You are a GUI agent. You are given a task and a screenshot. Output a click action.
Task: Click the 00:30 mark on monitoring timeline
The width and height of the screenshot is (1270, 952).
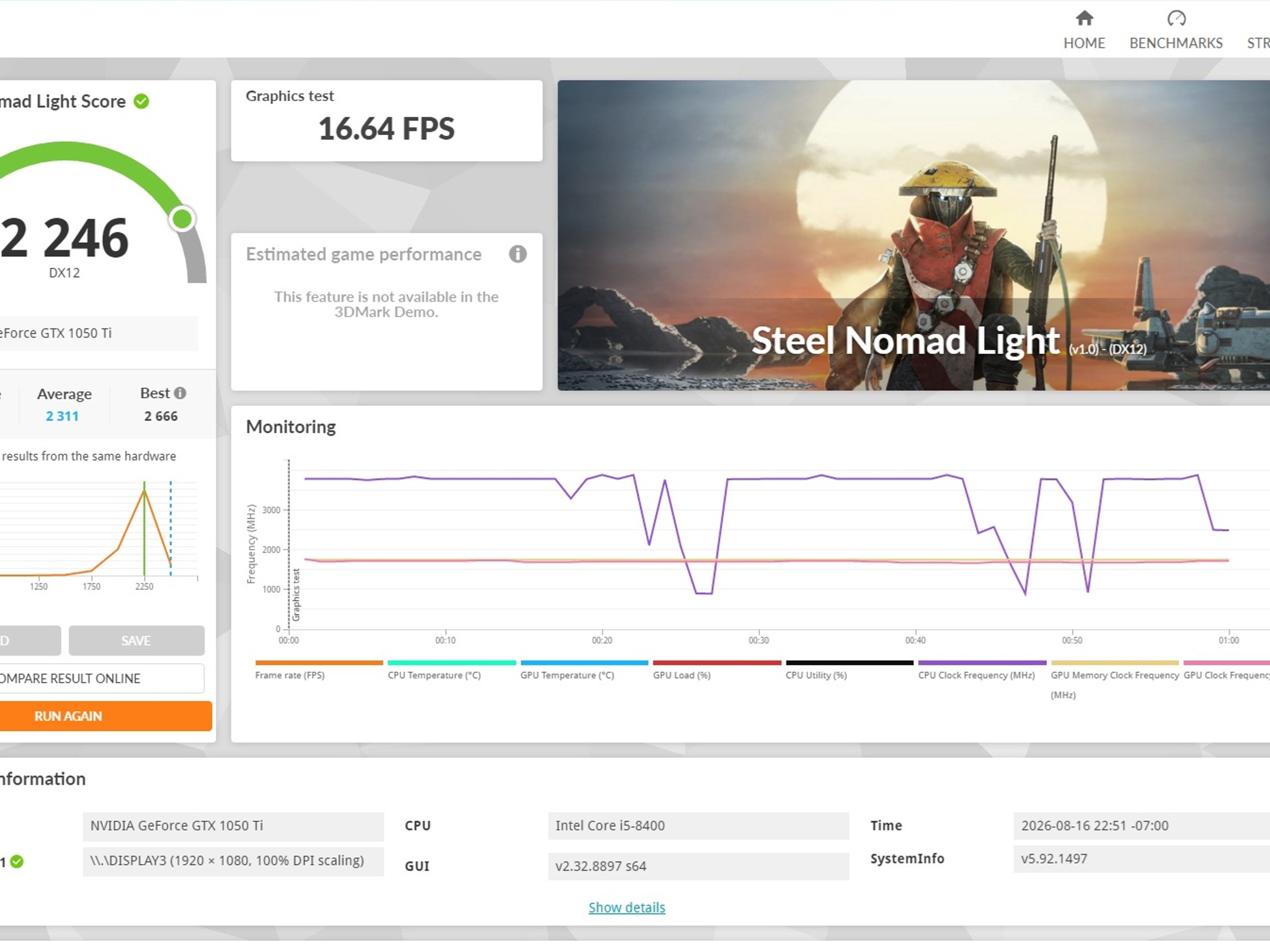[758, 640]
